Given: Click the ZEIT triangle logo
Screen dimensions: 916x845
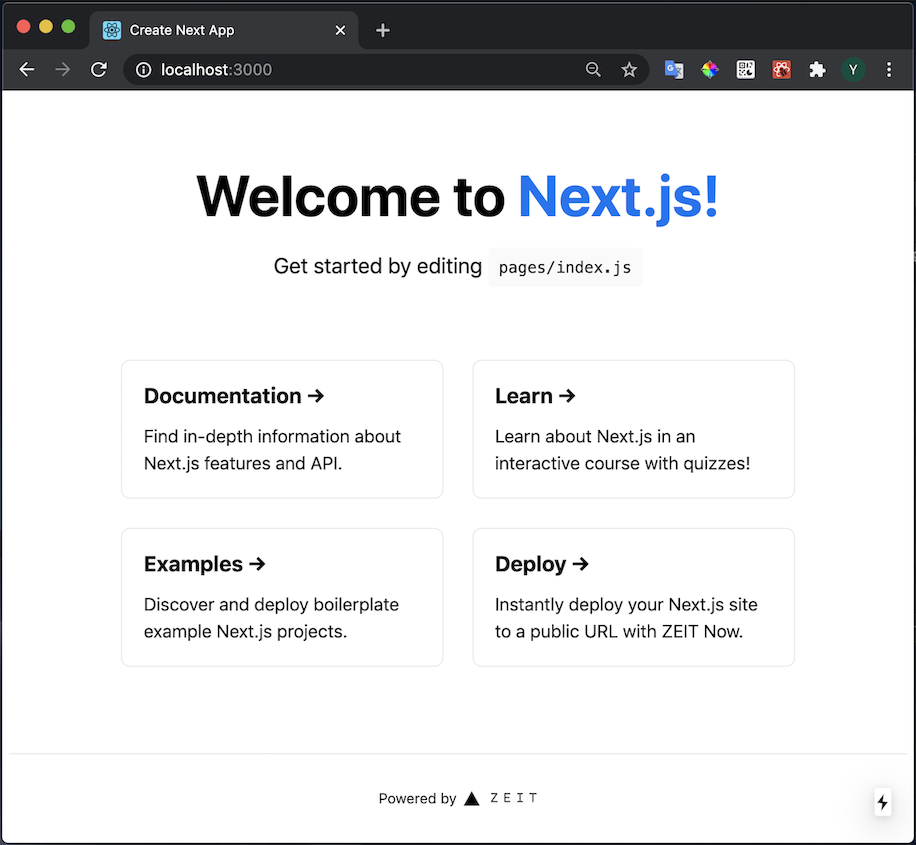Looking at the screenshot, I should [x=471, y=798].
